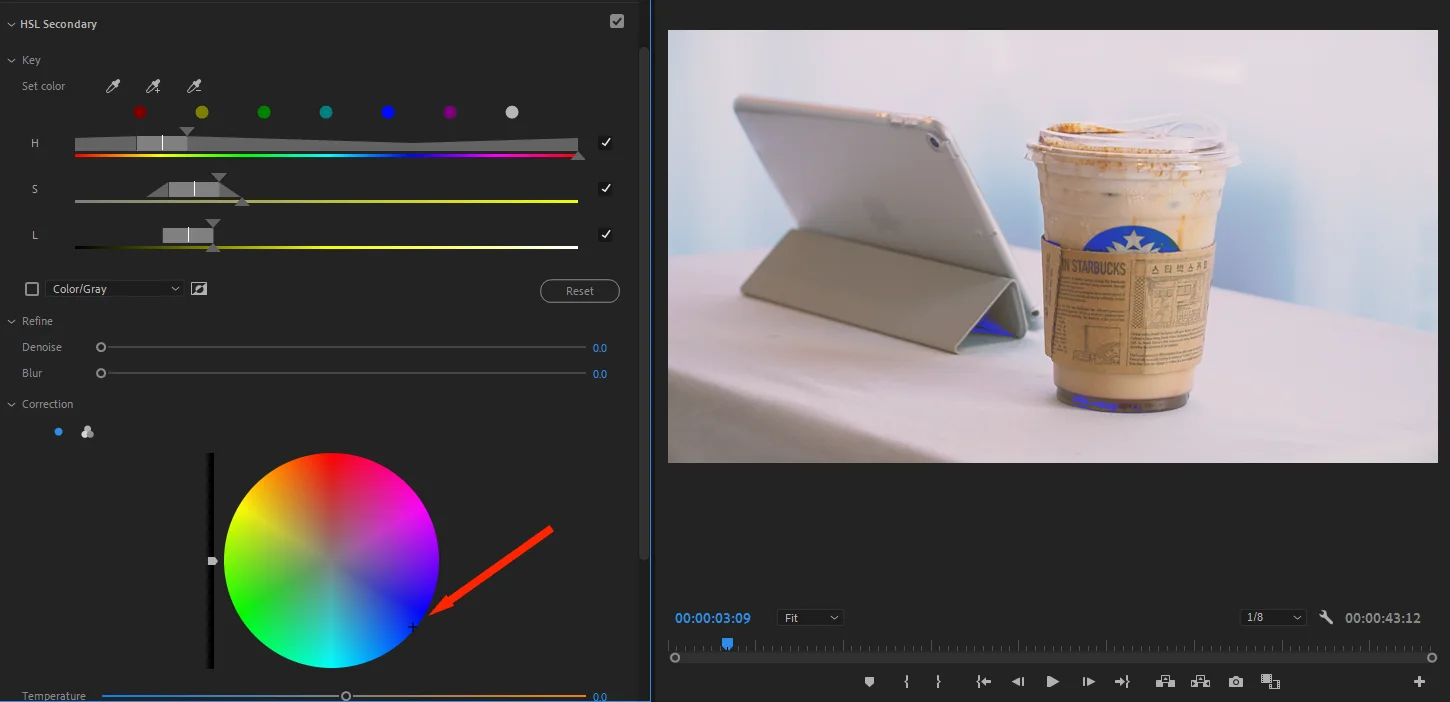
Task: Click the Extract button
Action: (1200, 682)
